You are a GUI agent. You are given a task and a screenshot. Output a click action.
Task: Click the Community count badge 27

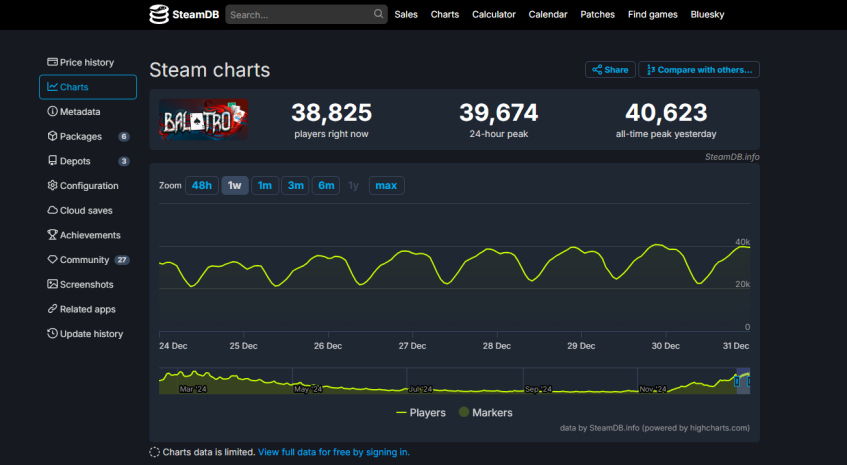click(122, 260)
